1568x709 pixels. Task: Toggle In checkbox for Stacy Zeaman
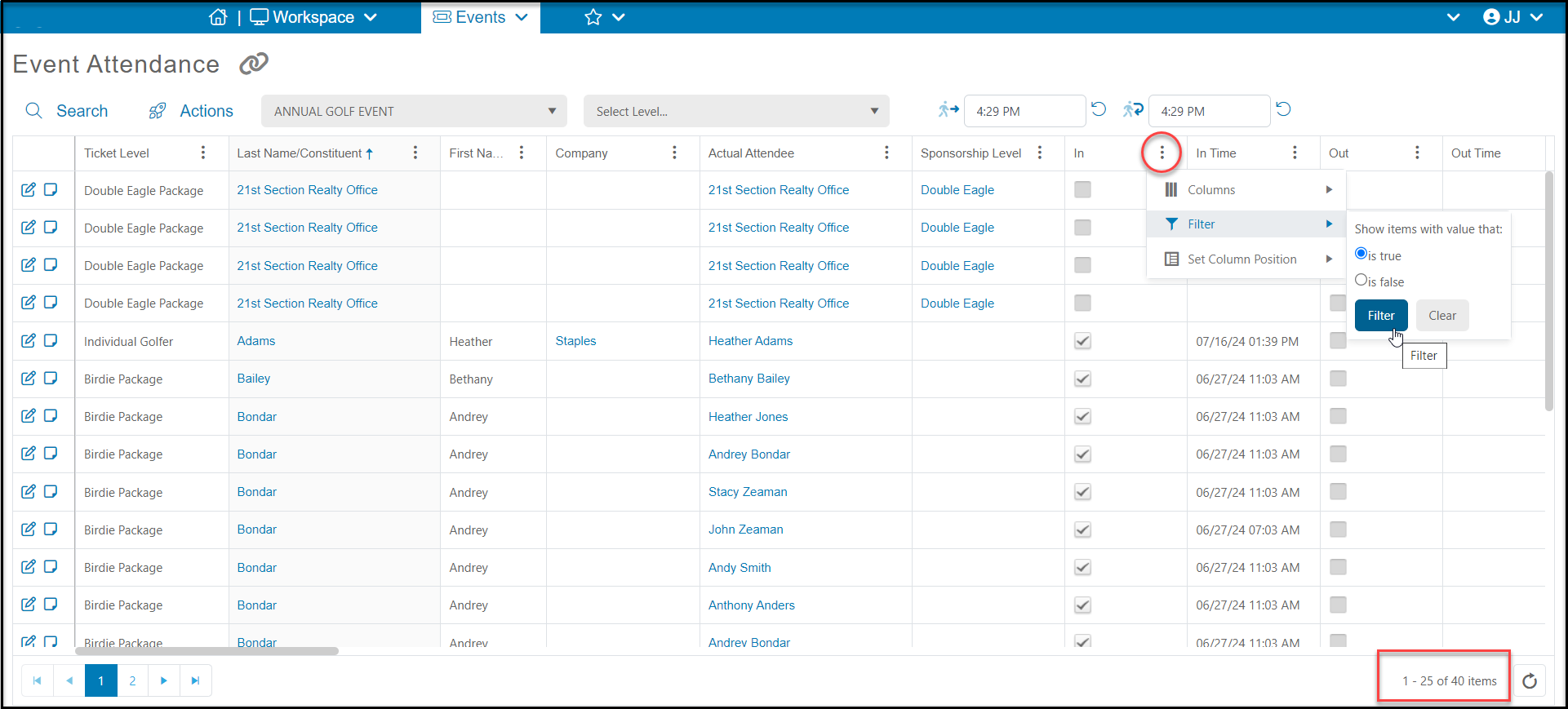click(x=1082, y=492)
